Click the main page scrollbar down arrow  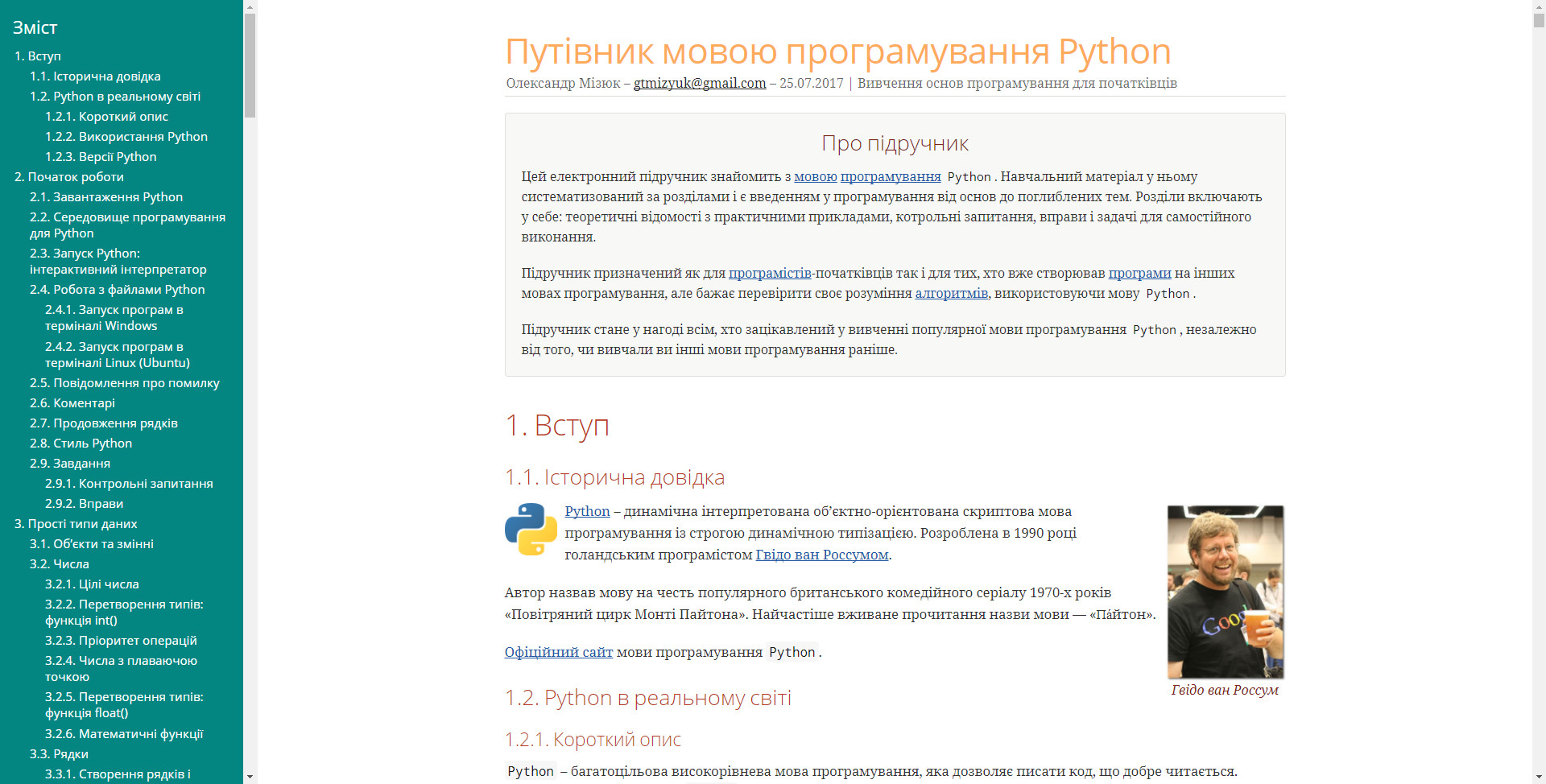pyautogui.click(x=1539, y=777)
